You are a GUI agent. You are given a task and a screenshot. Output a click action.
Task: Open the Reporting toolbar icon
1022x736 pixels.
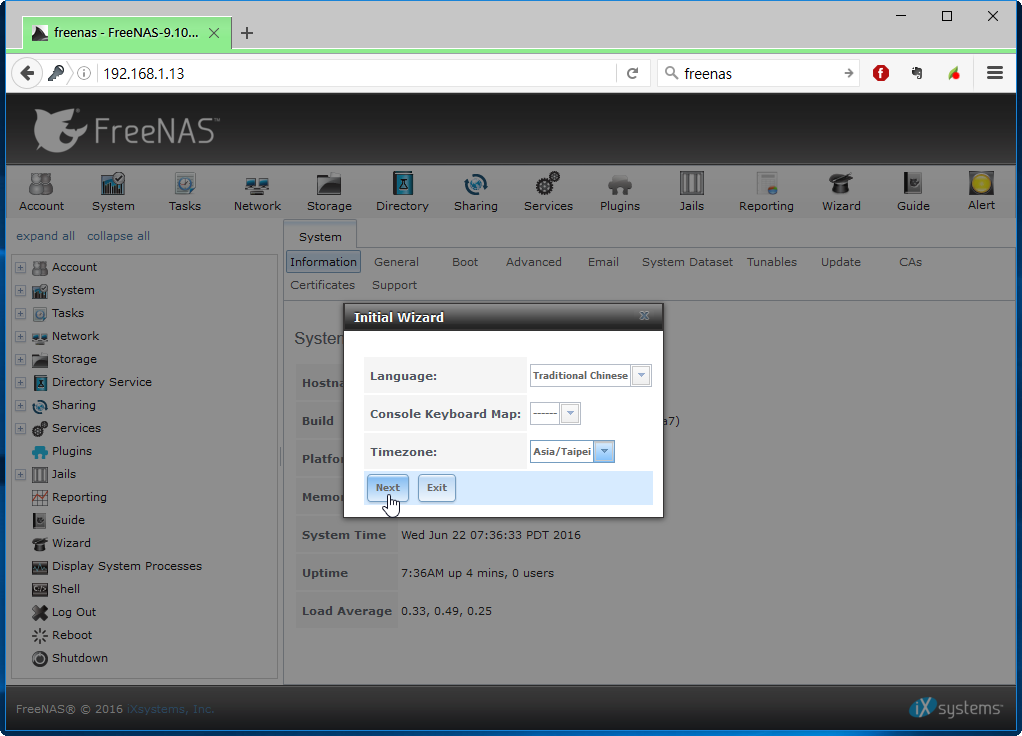point(766,192)
